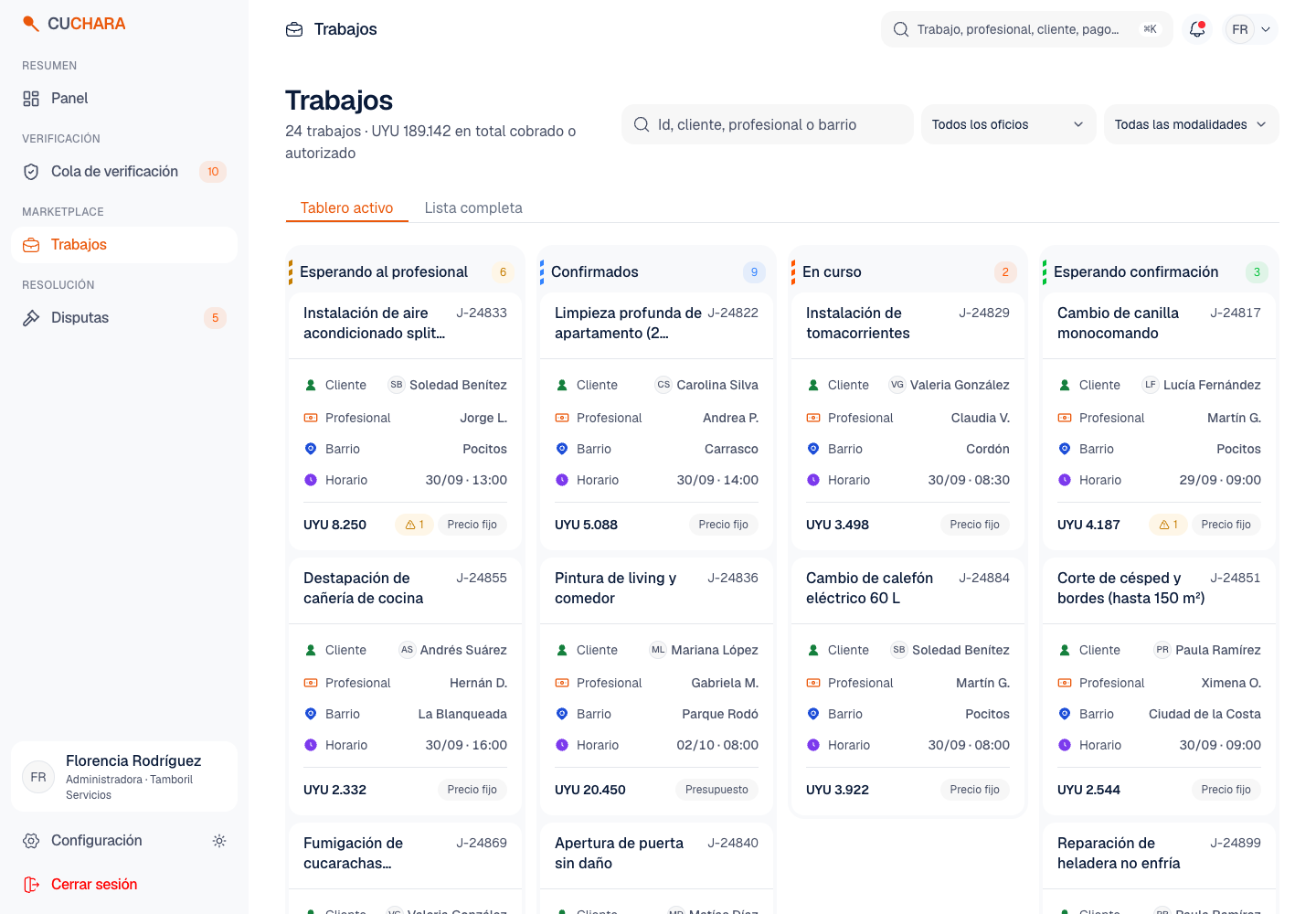This screenshot has height=914, width=1316.
Task: Open Configuración settings
Action: point(97,841)
